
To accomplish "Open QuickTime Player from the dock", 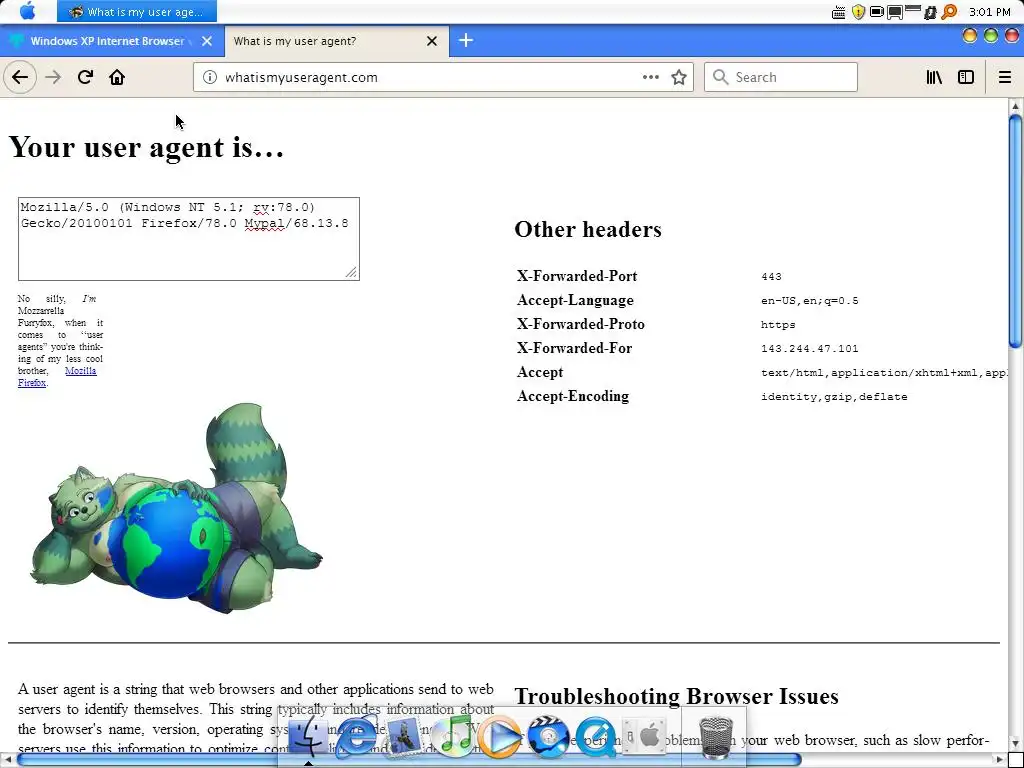I will coord(596,737).
